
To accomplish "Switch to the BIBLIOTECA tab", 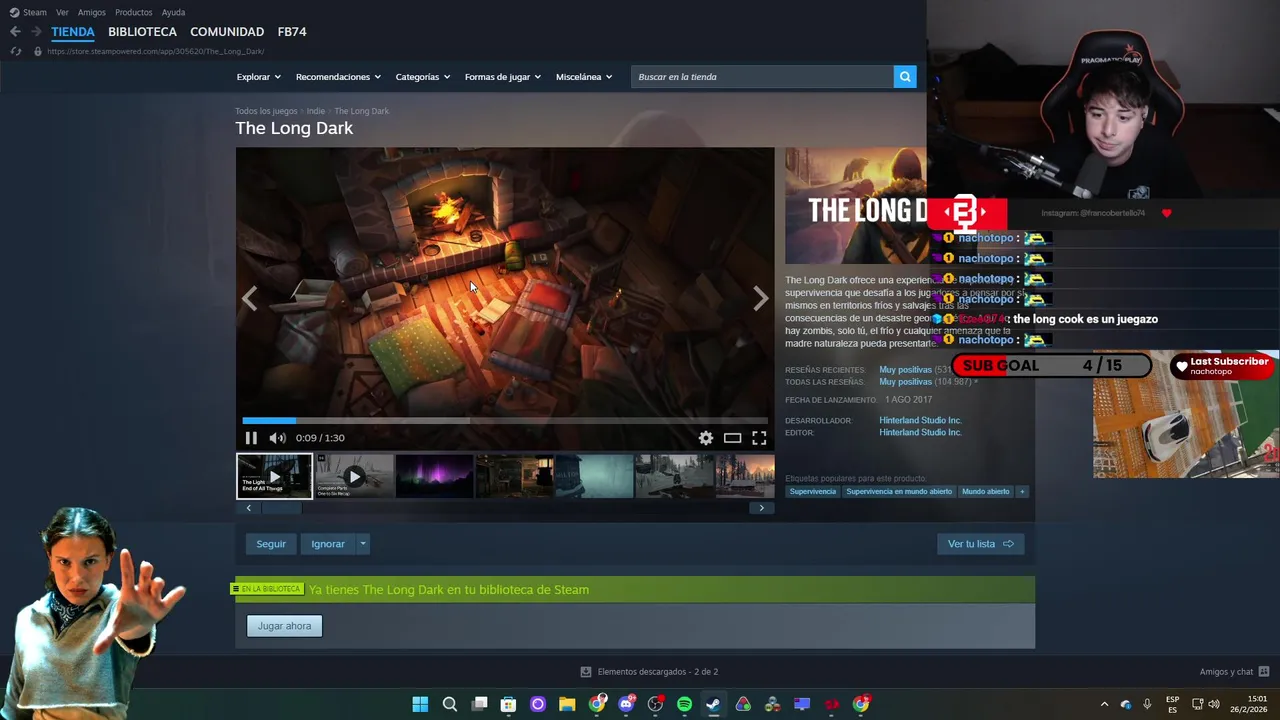I will click(142, 32).
